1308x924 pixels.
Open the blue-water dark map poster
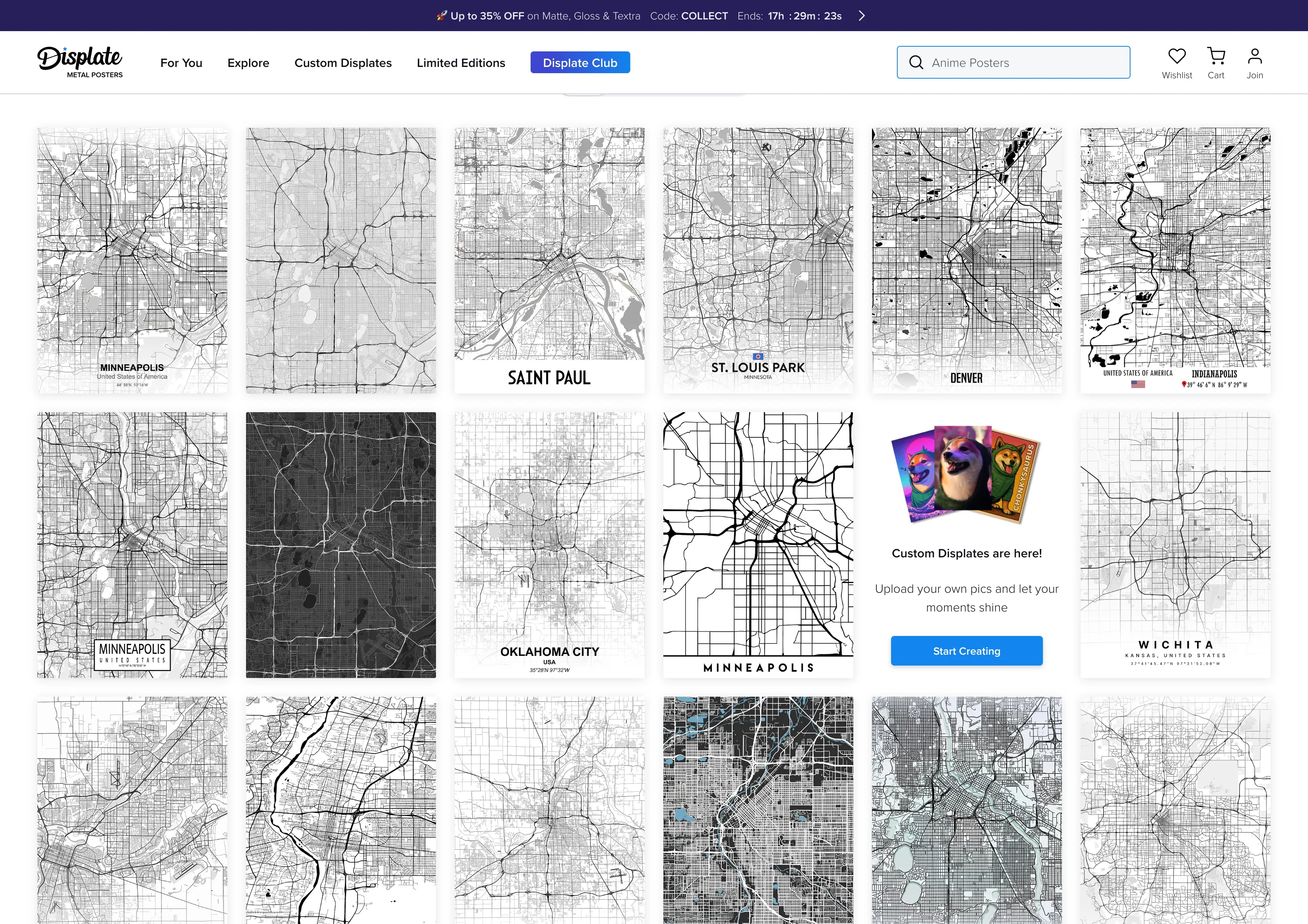point(758,810)
